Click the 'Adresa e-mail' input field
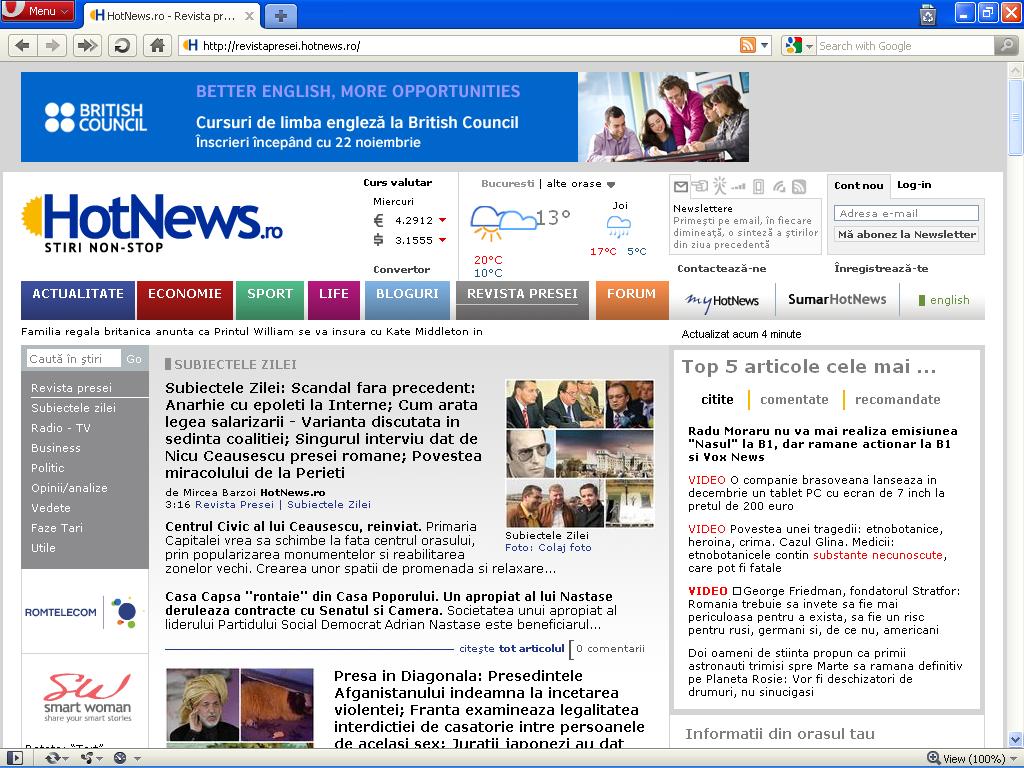 [906, 213]
